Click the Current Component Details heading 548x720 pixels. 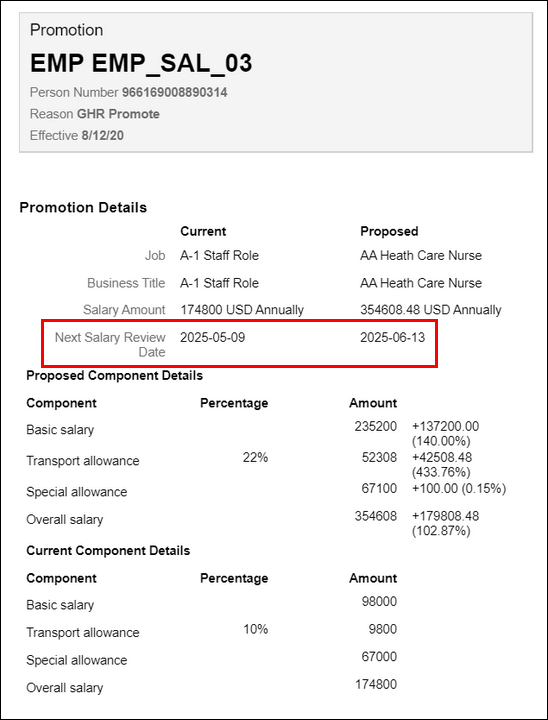point(108,551)
